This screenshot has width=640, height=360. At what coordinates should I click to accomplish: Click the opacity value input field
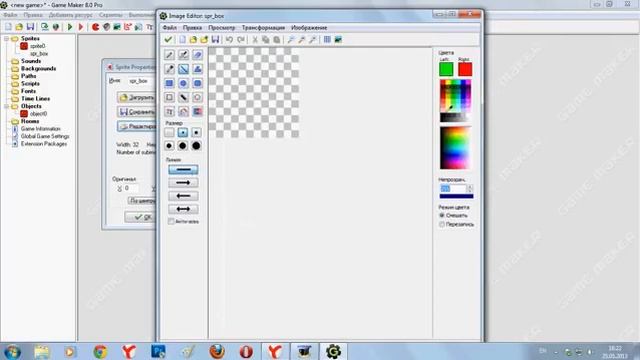pos(453,189)
